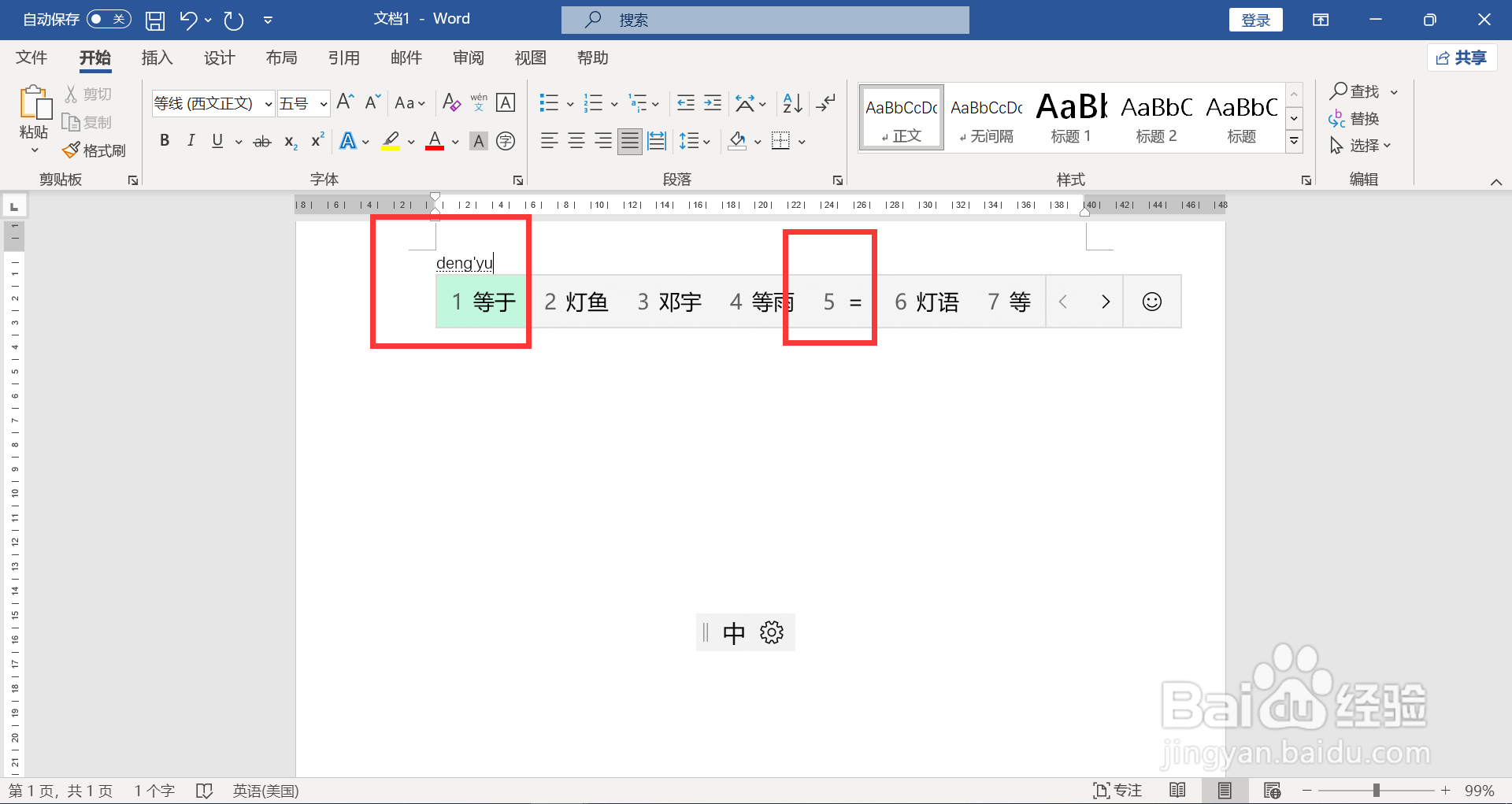Click the Format Painter (格式刷) icon
This screenshot has height=804, width=1512.
click(x=71, y=150)
